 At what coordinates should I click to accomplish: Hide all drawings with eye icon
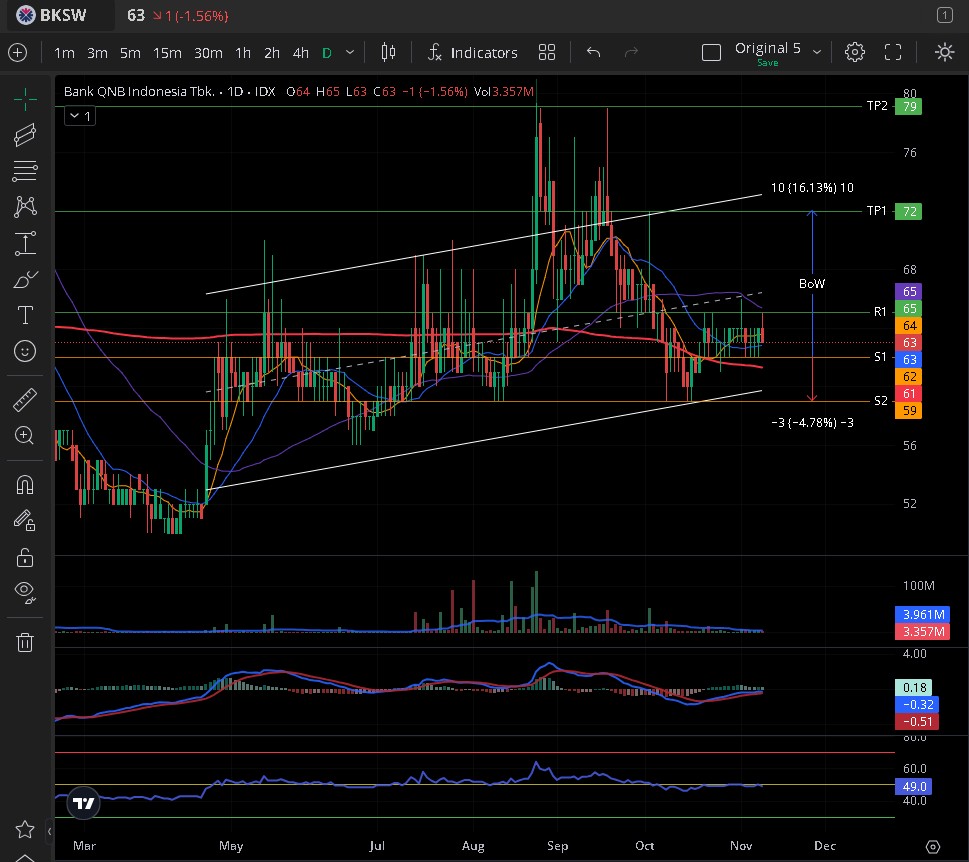pos(25,592)
